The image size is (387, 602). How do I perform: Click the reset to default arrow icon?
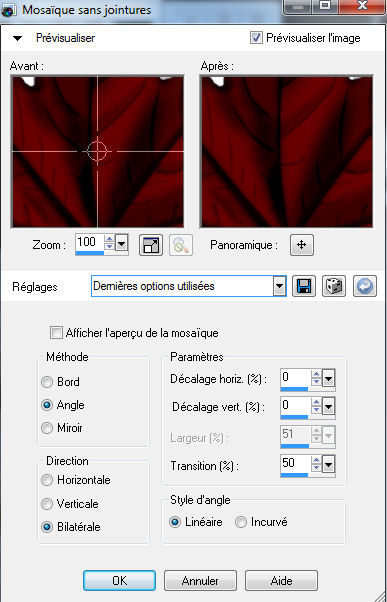pos(365,286)
